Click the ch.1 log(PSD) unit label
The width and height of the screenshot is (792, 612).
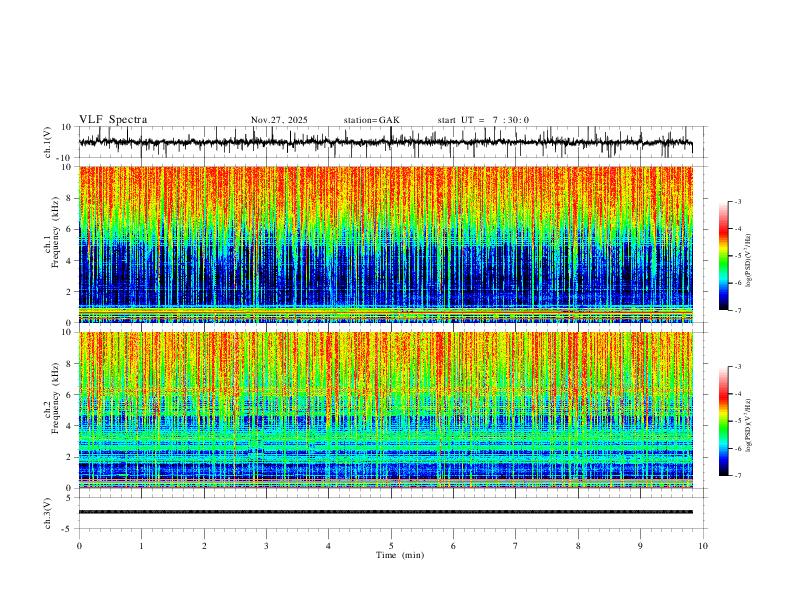[749, 260]
